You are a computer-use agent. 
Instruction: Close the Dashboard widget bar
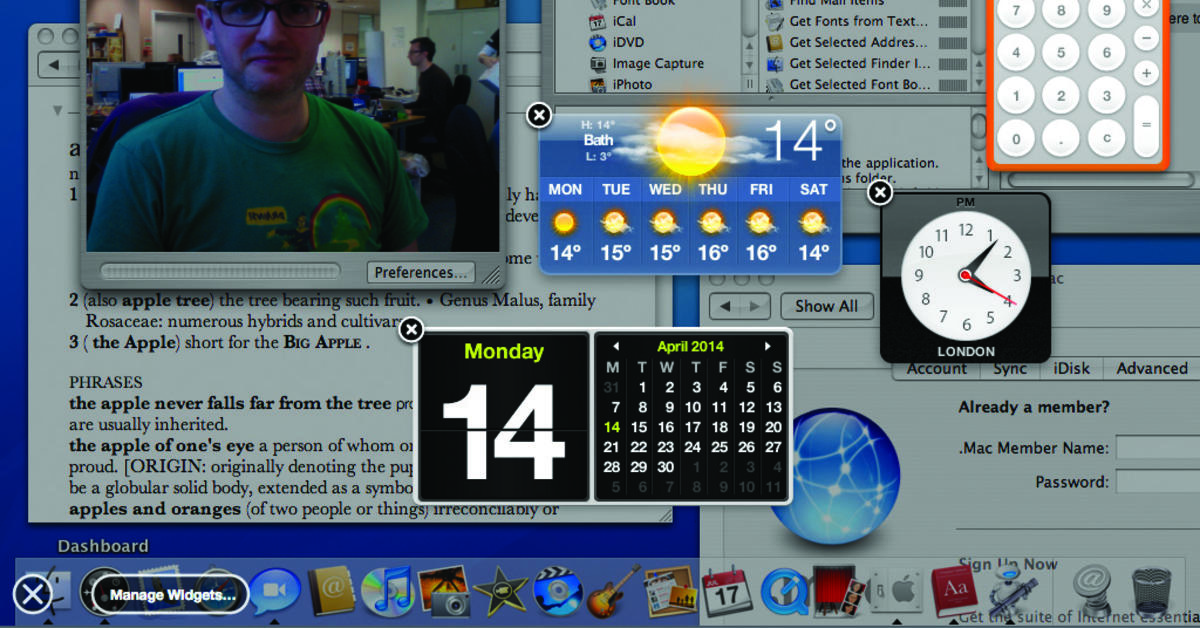pyautogui.click(x=33, y=595)
